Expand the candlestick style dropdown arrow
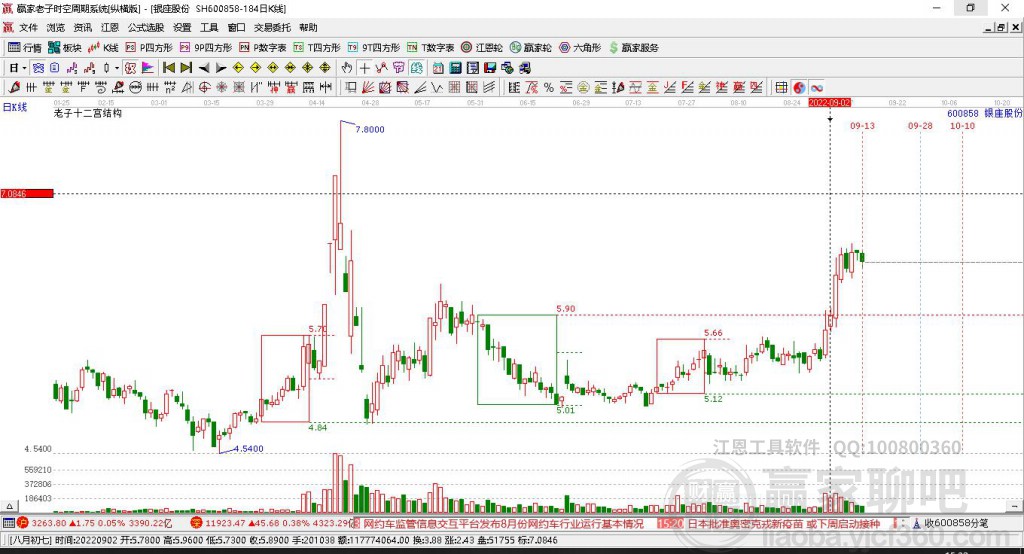Screen dimensions: 1024x554 (x=117, y=68)
